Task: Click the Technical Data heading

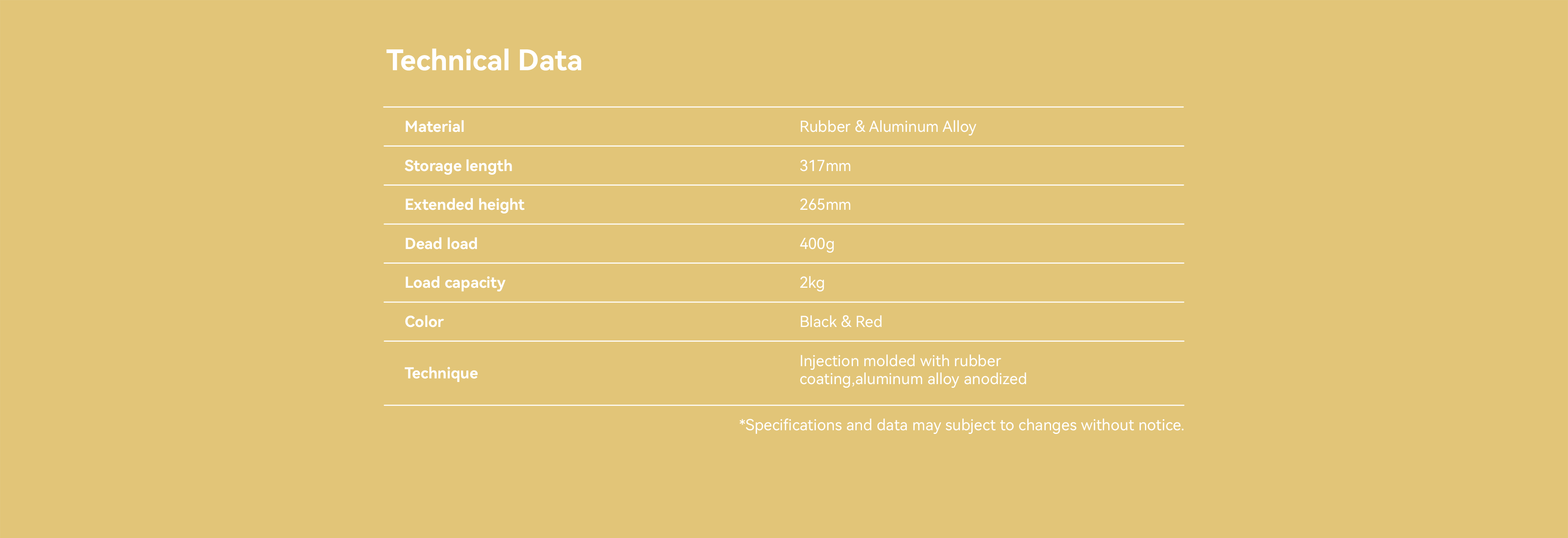Action: pyautogui.click(x=484, y=61)
